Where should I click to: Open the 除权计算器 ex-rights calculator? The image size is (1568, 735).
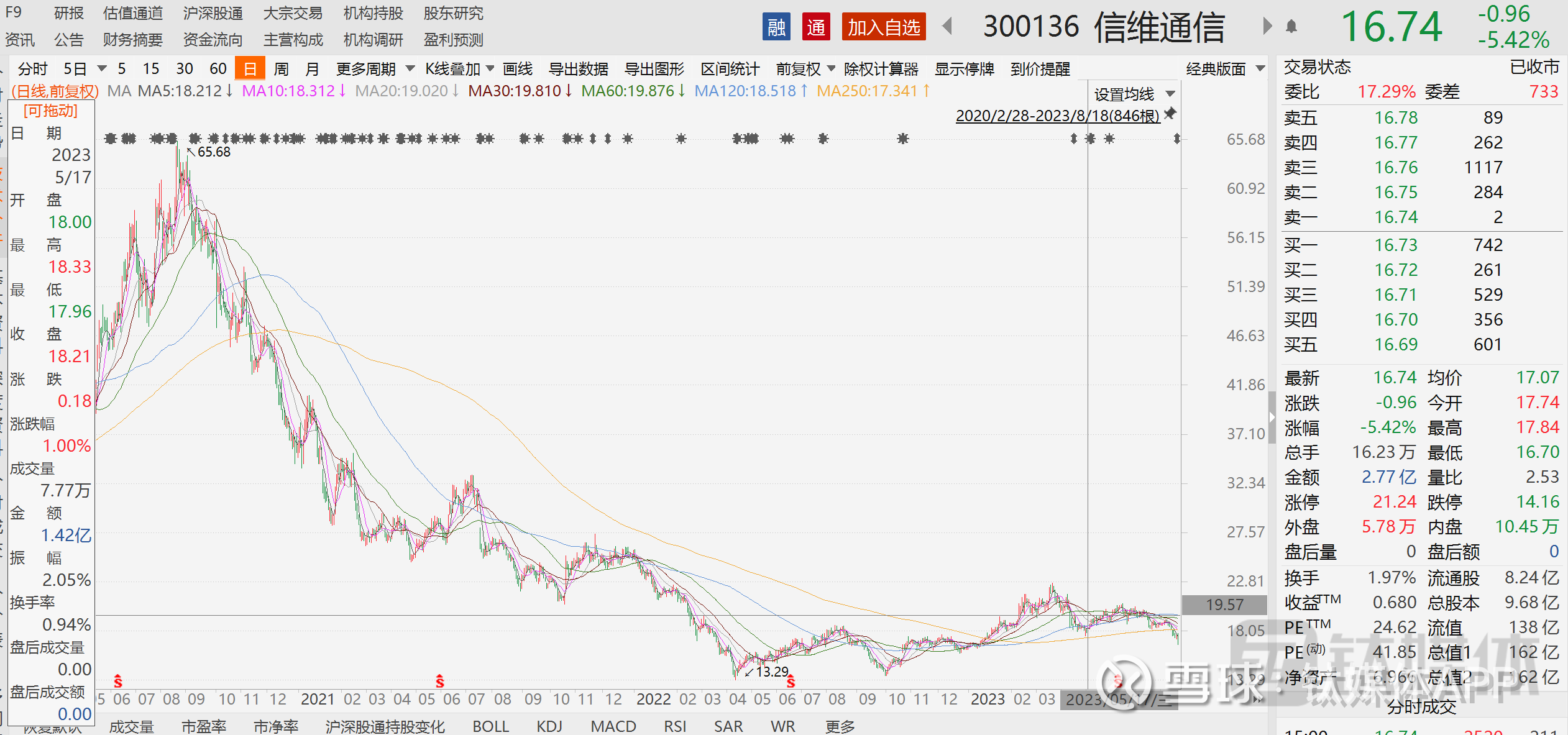881,68
